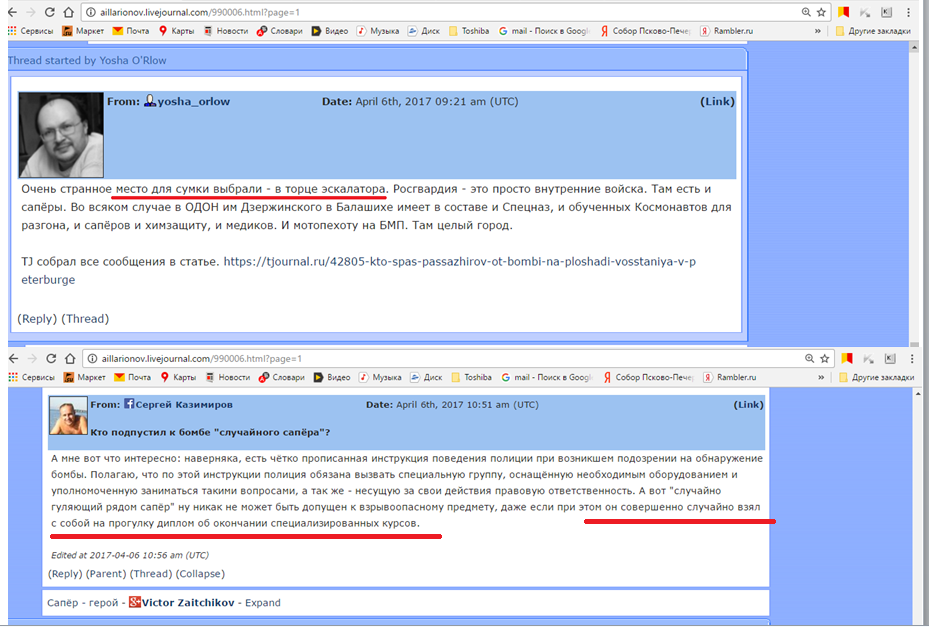Open Другие закладки folder in the lower browser
Viewport: 929px width, 627px height.
click(x=876, y=378)
